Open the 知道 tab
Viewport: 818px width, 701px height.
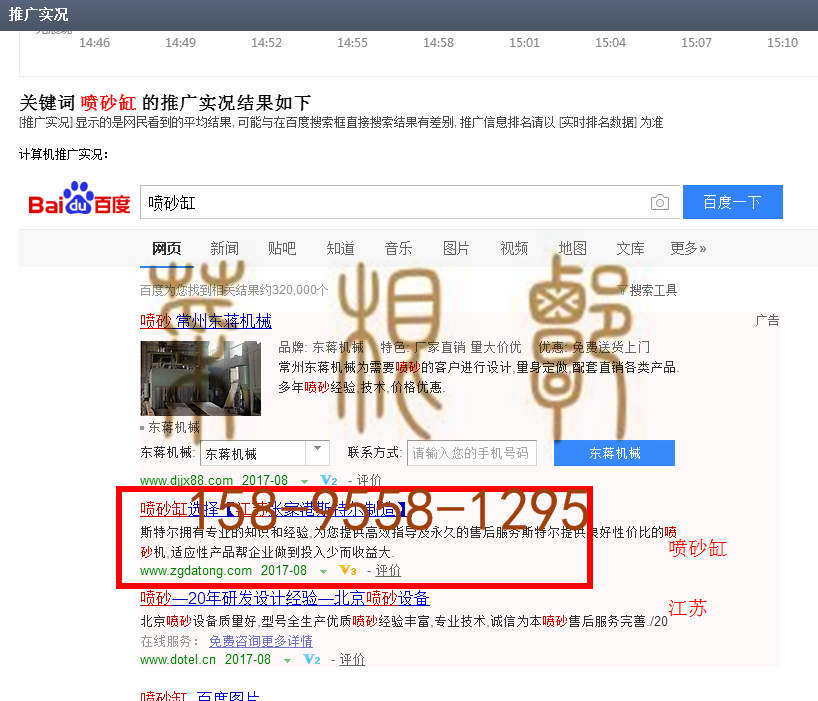[x=340, y=248]
